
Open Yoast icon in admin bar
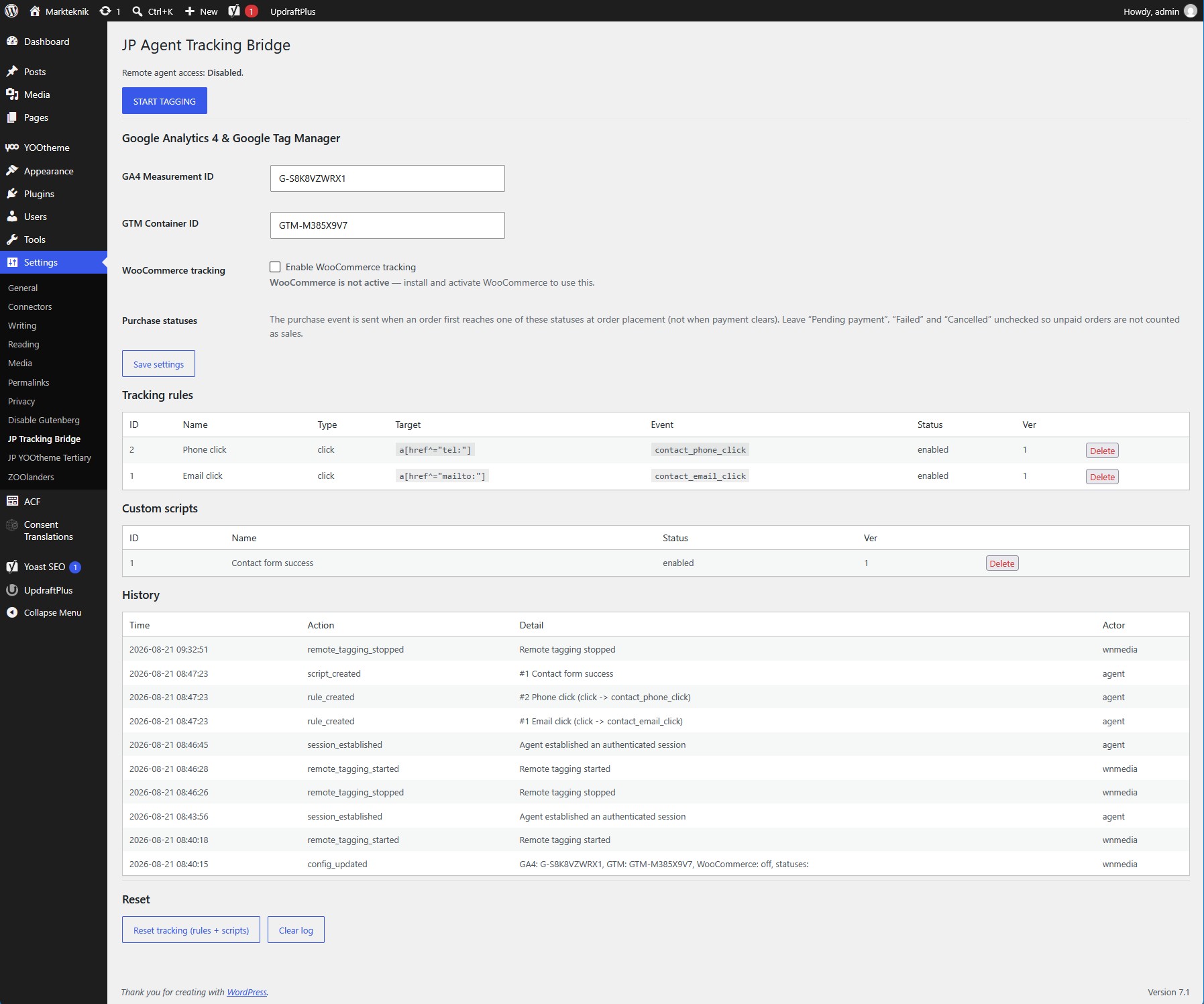pyautogui.click(x=234, y=11)
